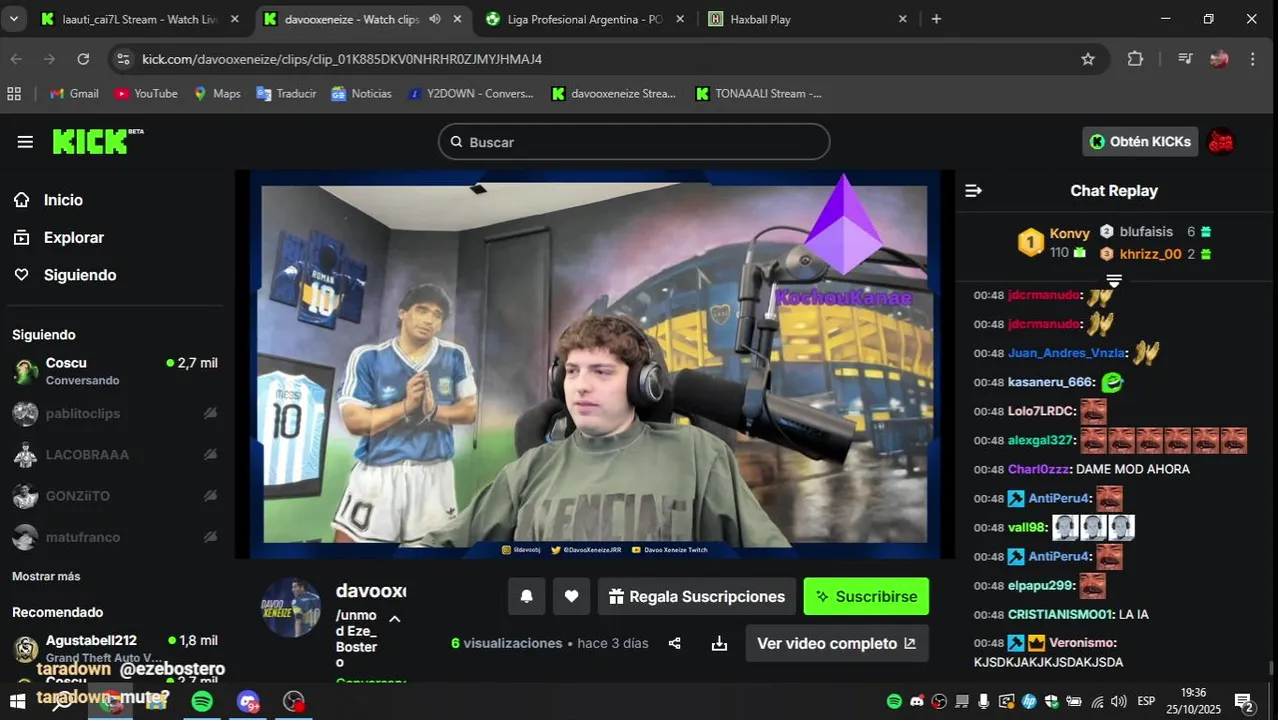Expand the chat leaderboard arrow

pos(1113,281)
